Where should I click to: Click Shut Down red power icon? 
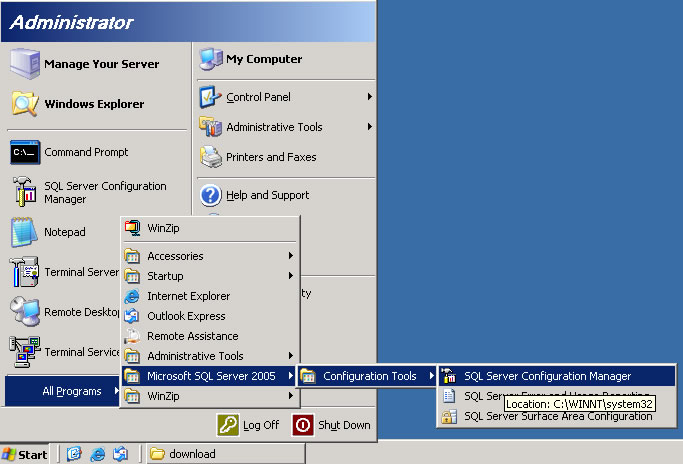point(303,425)
